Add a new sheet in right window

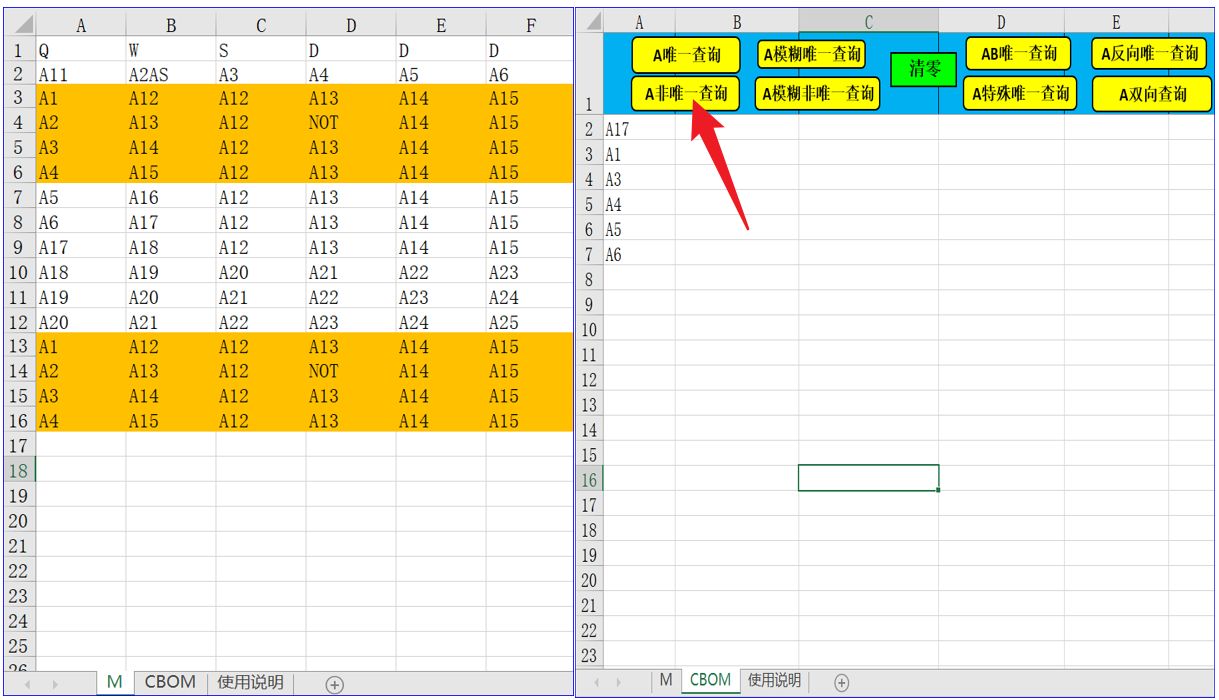click(x=842, y=682)
